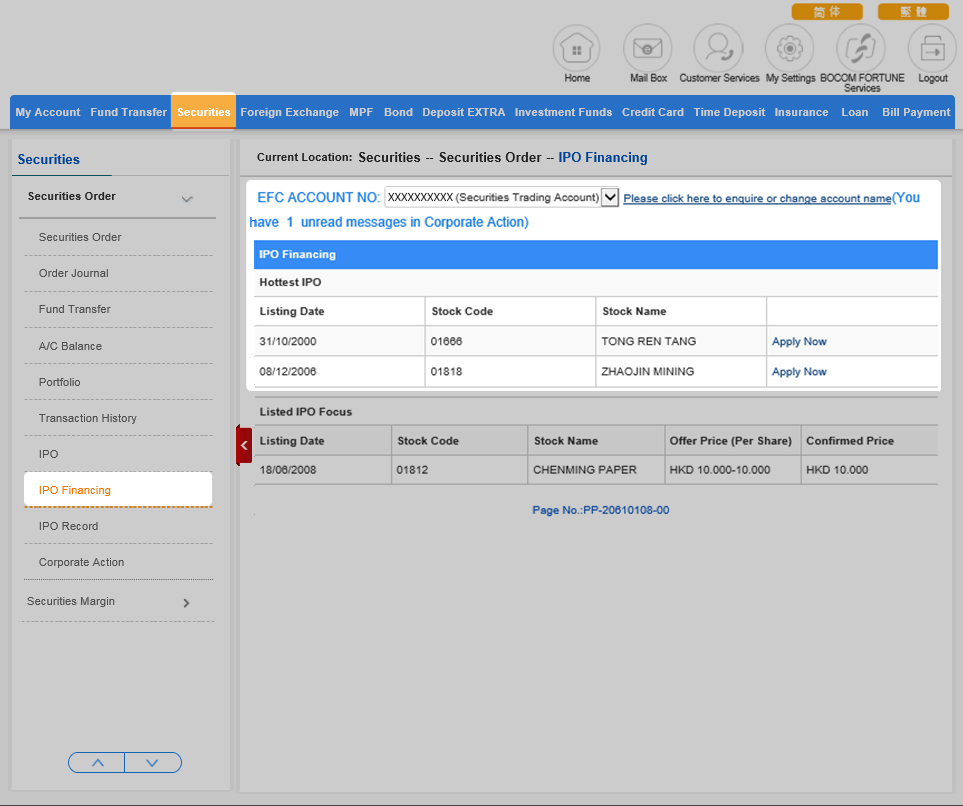The height and width of the screenshot is (806, 963).
Task: Open Customer Services icon
Action: [x=718, y=48]
